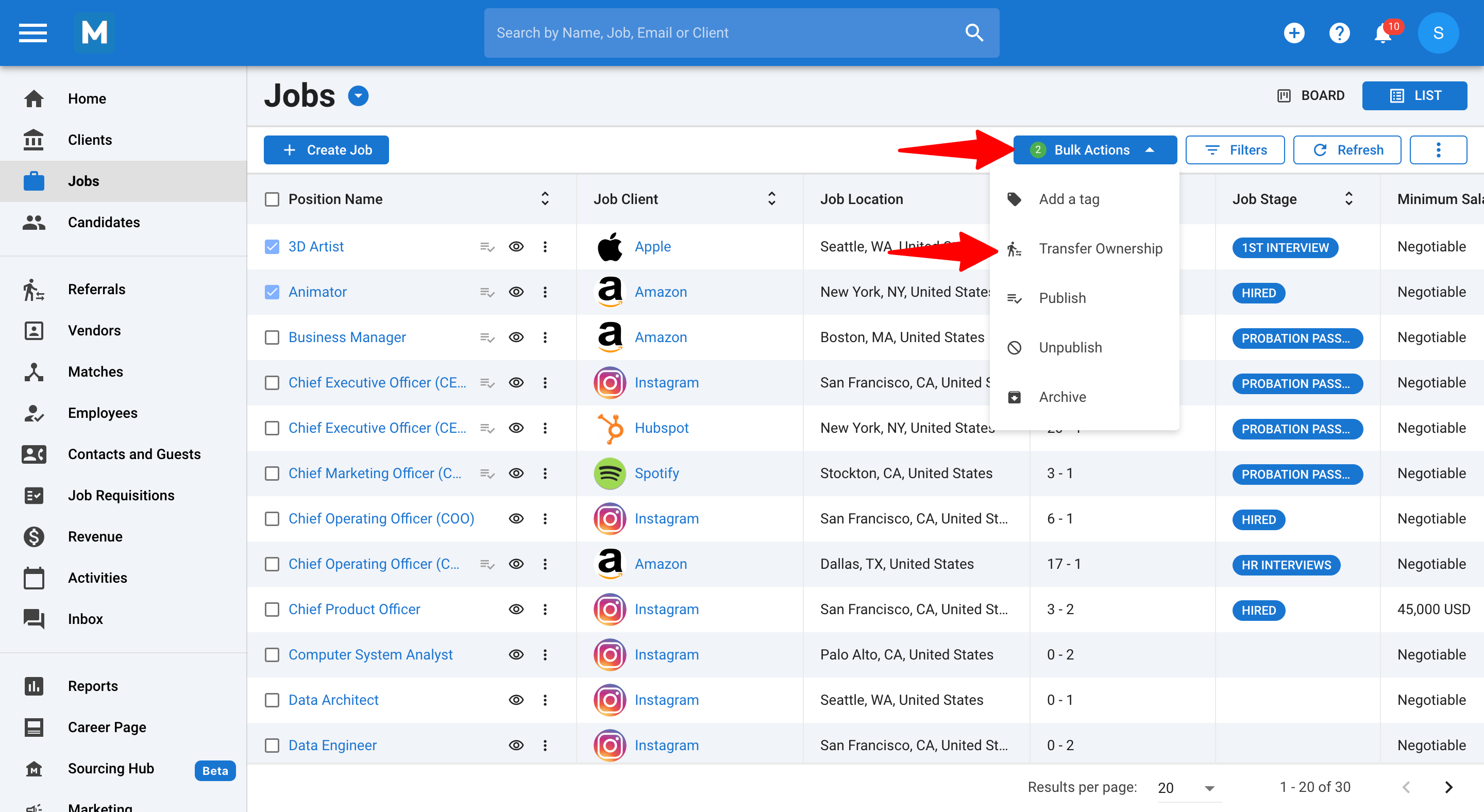The height and width of the screenshot is (812, 1484).
Task: Open row menu for Business Manager
Action: coord(545,337)
